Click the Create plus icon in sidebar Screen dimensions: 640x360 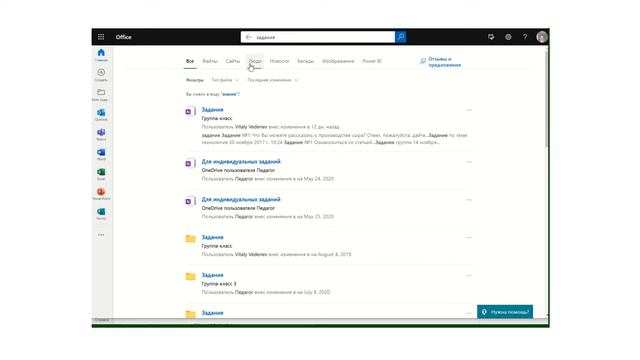tap(101, 74)
